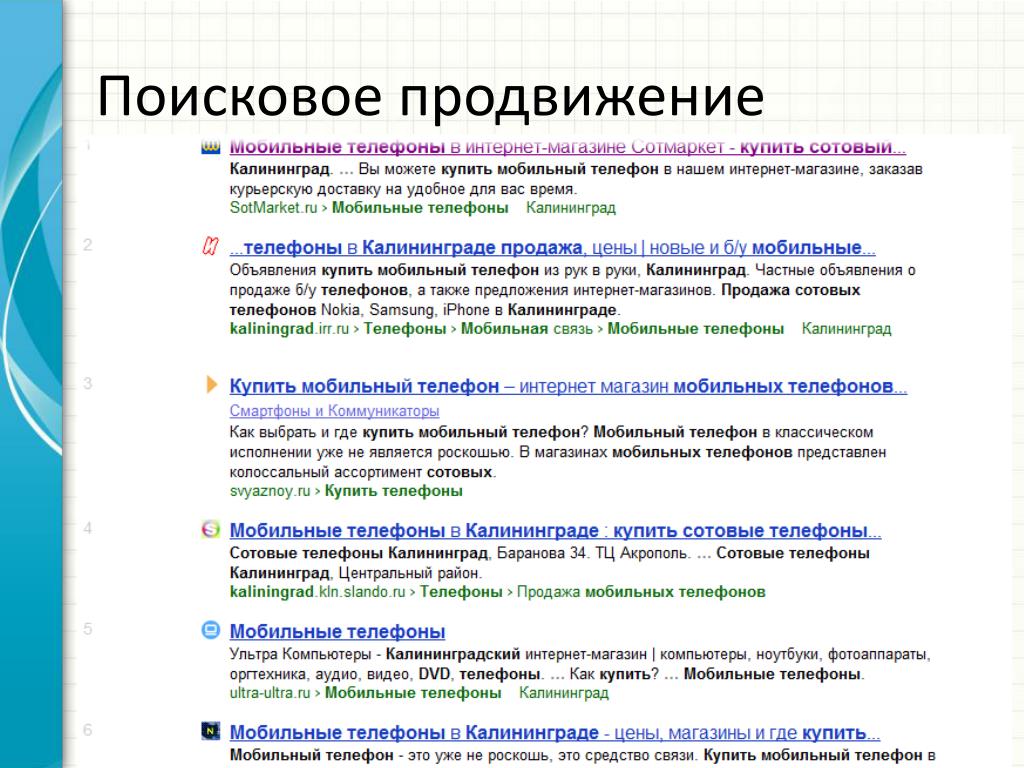Click Мобильные телефоны breadcrumb after SotMarket.ru
This screenshot has height=768, width=1024.
[420, 208]
